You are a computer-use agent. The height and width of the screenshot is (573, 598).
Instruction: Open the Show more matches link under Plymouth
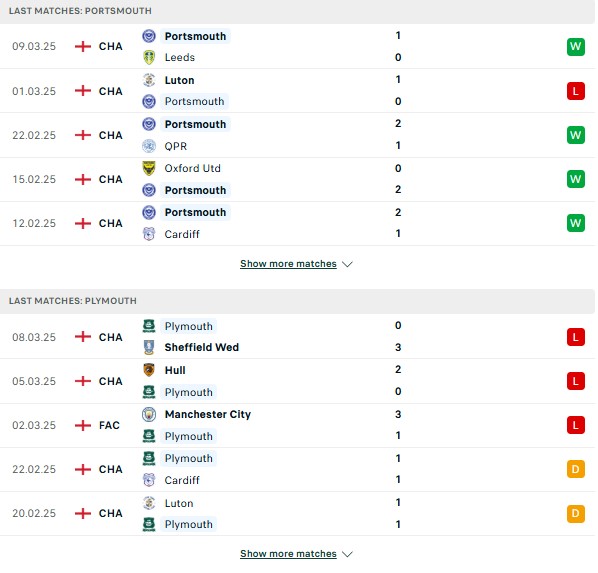[288, 554]
